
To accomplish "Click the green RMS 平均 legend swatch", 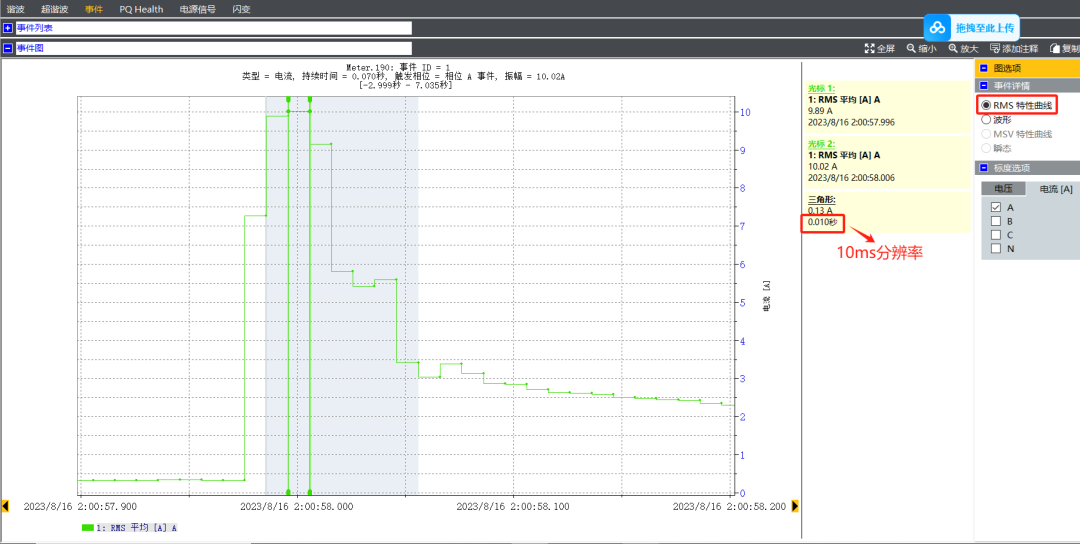I will pos(88,527).
